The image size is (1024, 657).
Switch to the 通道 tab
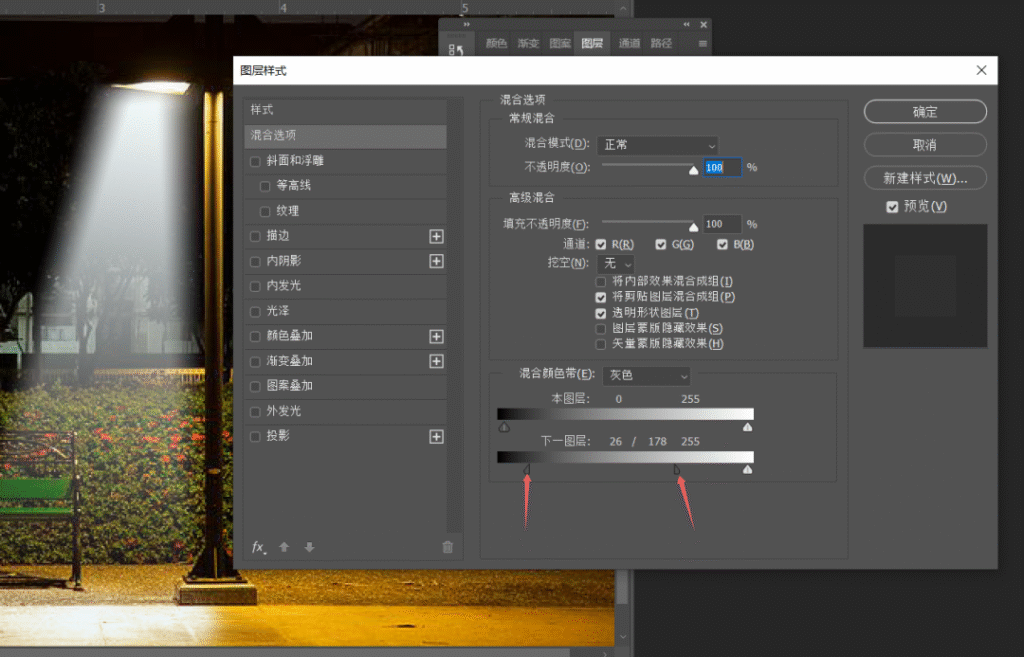pyautogui.click(x=629, y=43)
